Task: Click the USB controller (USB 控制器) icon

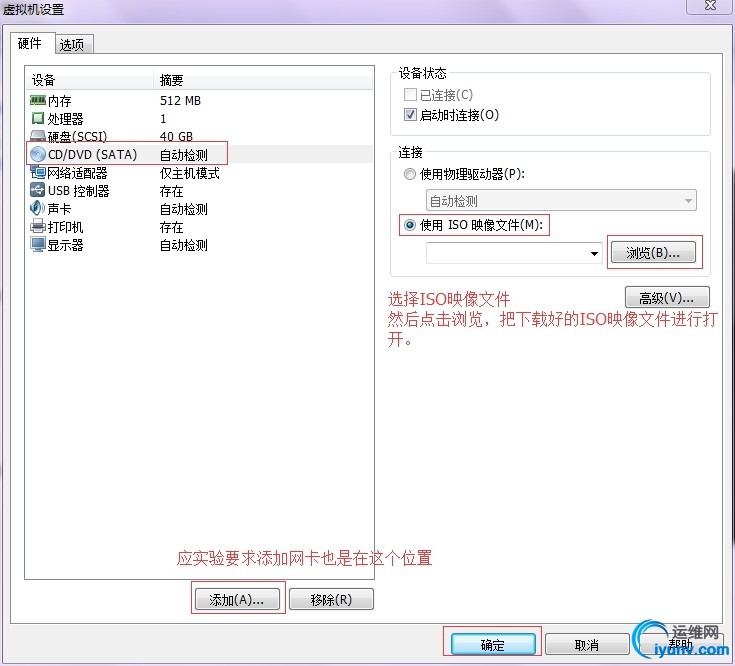Action: coord(38,190)
